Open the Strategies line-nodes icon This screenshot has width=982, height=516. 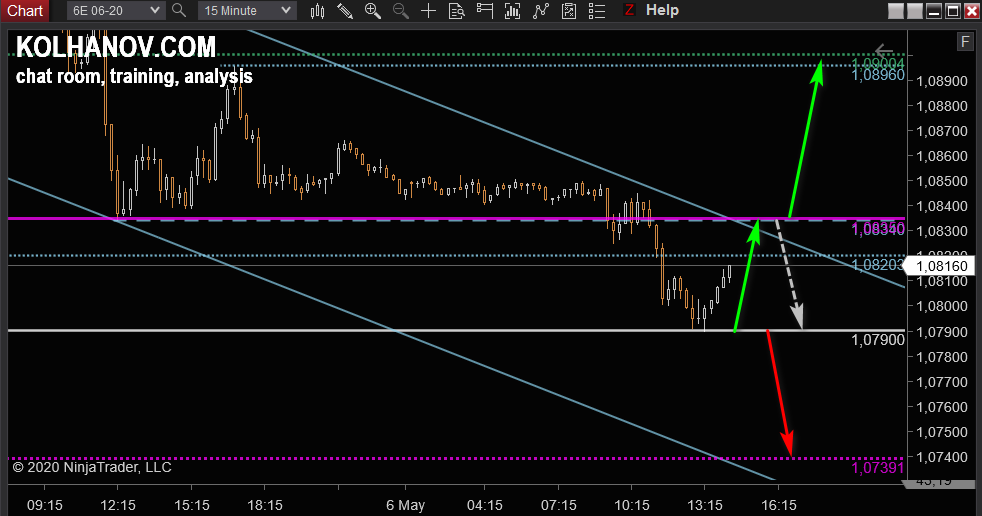(x=540, y=11)
